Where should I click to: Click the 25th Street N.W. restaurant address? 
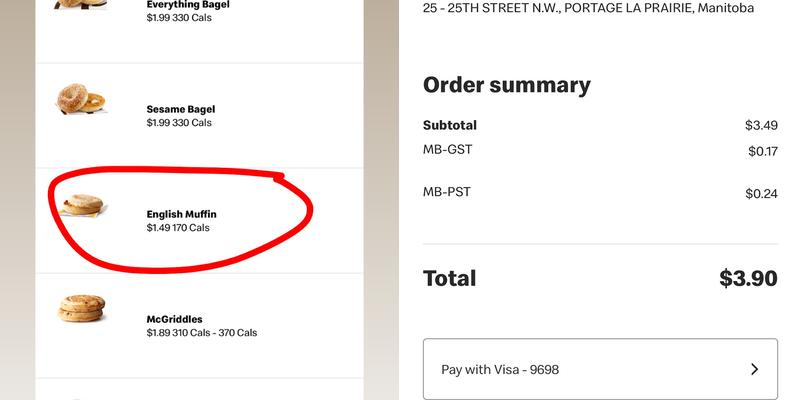coord(588,8)
